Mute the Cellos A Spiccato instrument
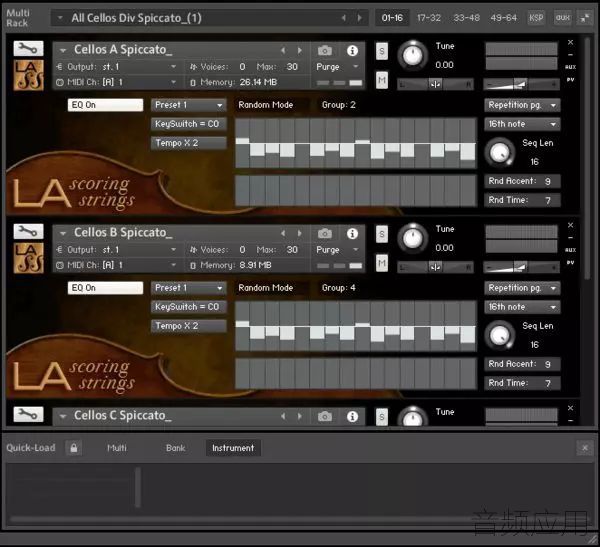The image size is (600, 547). point(382,80)
